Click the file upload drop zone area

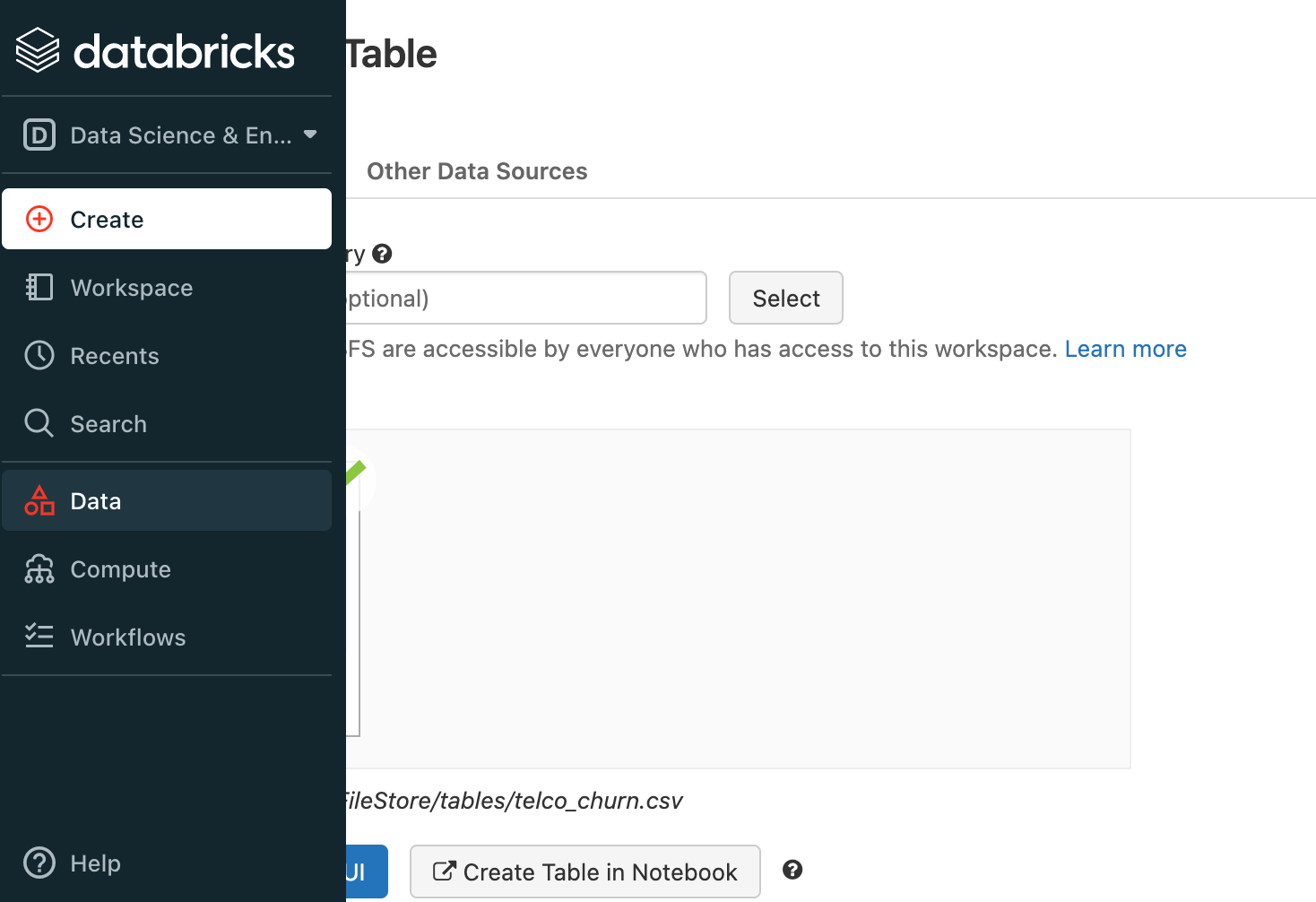point(744,598)
